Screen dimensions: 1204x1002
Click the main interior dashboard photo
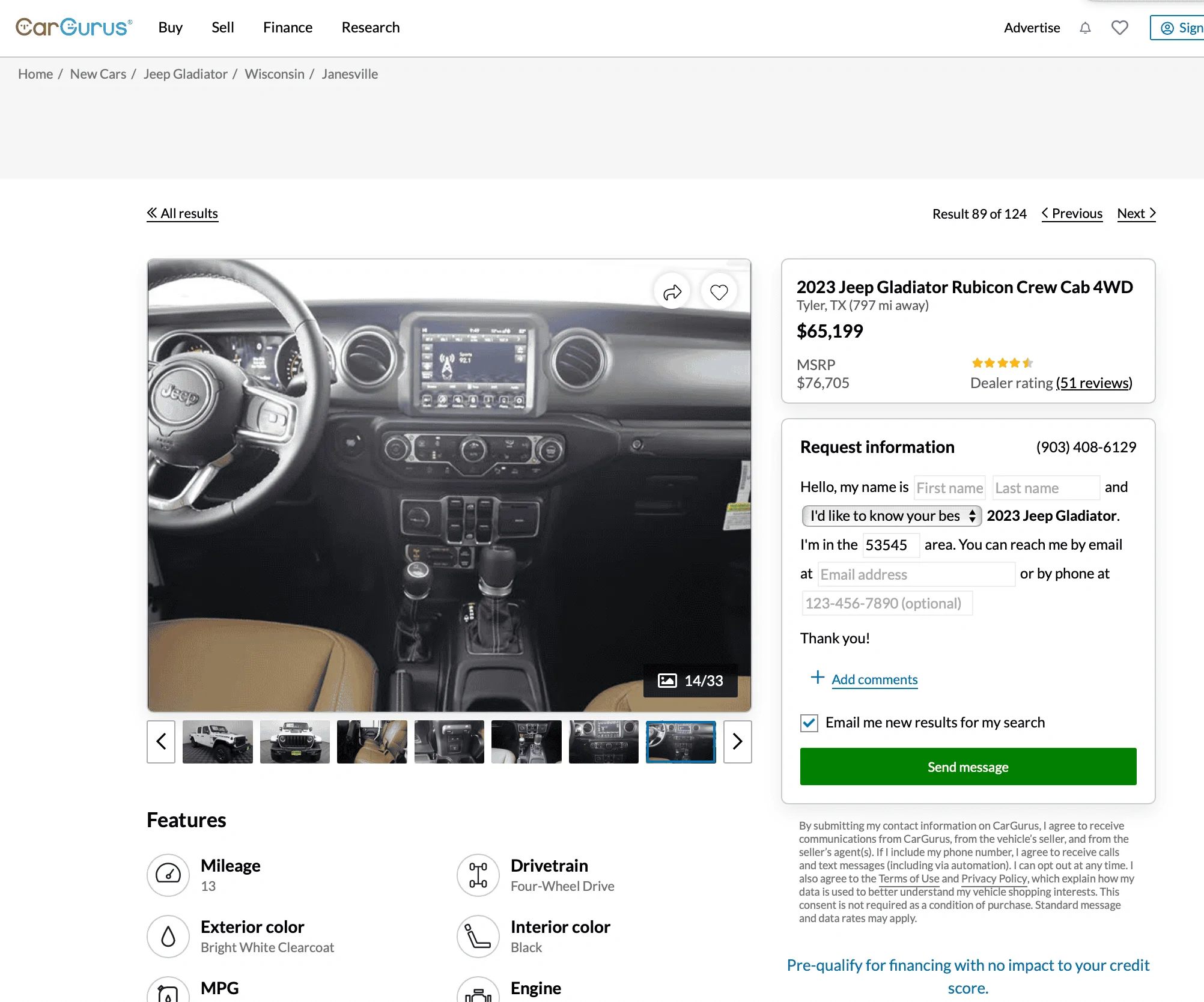coord(449,485)
